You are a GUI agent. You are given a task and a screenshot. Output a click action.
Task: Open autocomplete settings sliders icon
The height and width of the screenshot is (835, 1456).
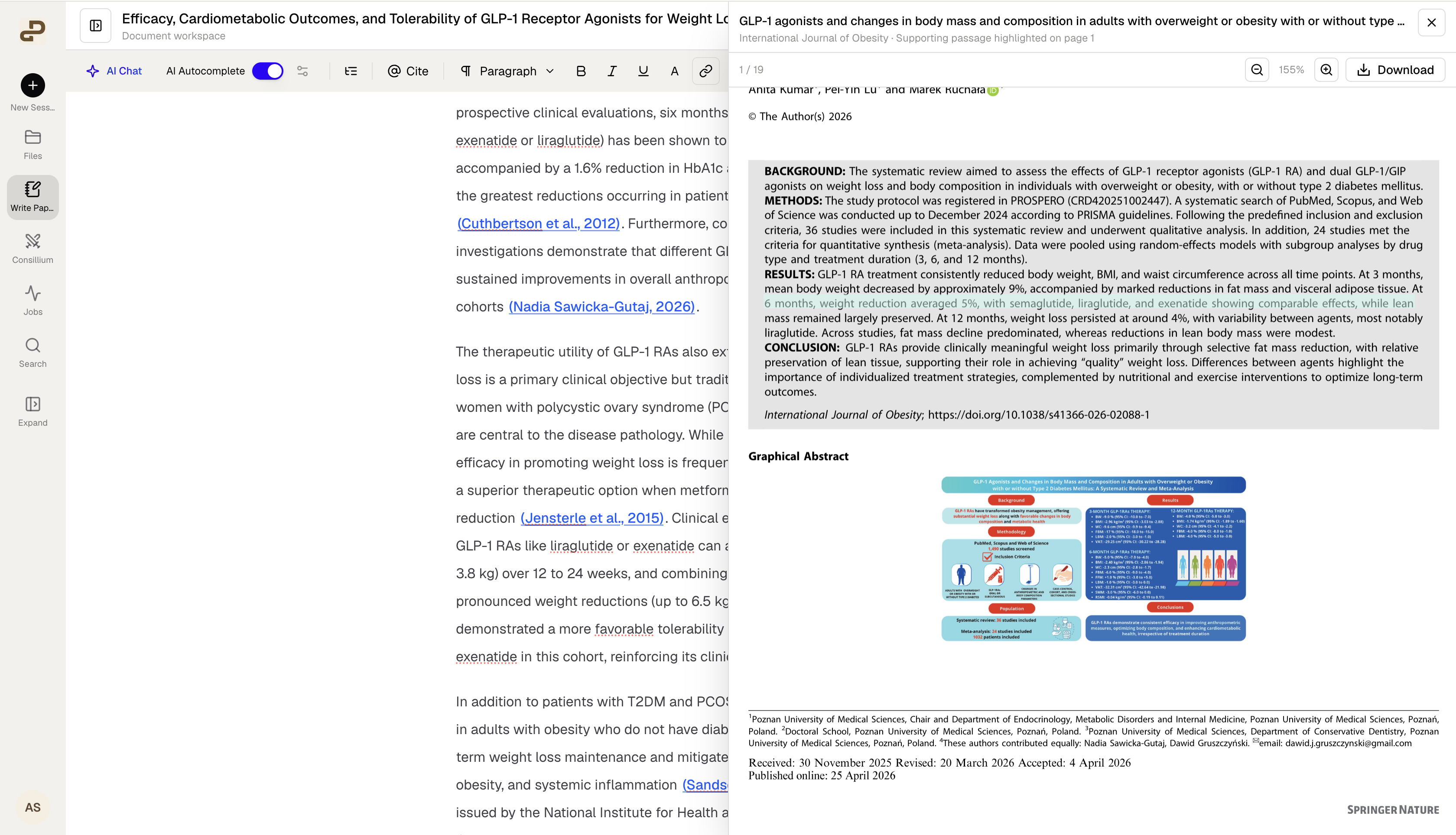[303, 71]
